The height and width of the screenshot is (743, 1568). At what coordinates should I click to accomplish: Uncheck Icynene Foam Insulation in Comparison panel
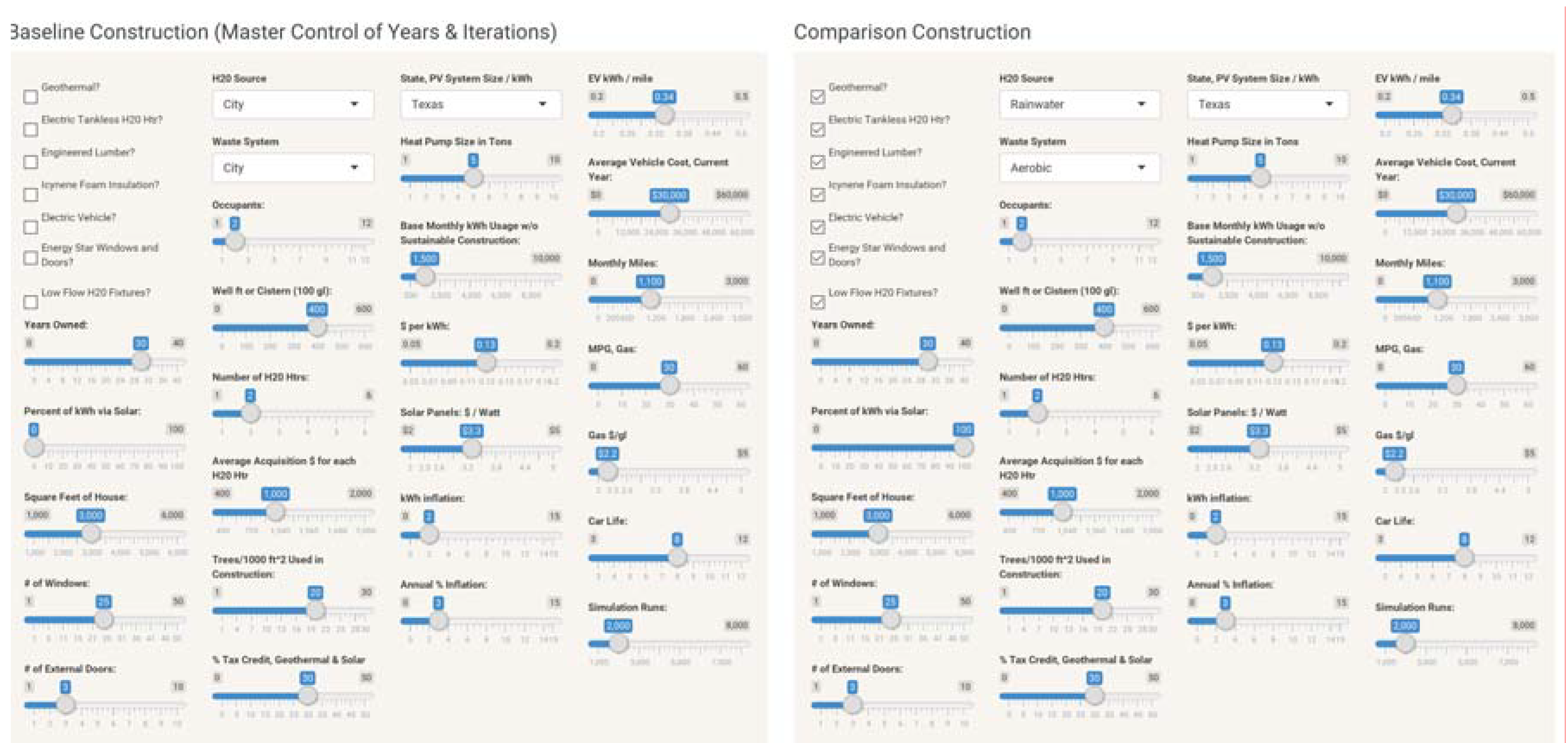coord(818,195)
